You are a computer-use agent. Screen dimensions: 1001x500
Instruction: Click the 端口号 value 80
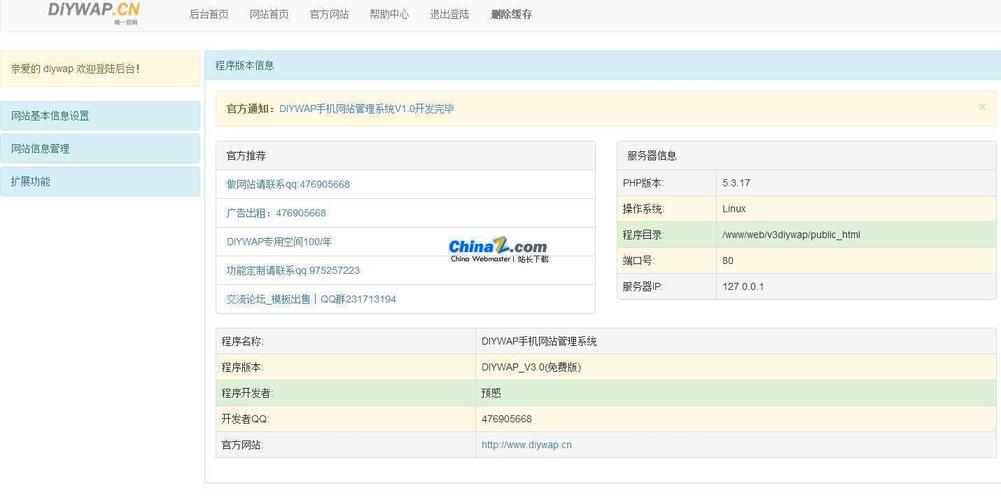coord(728,261)
